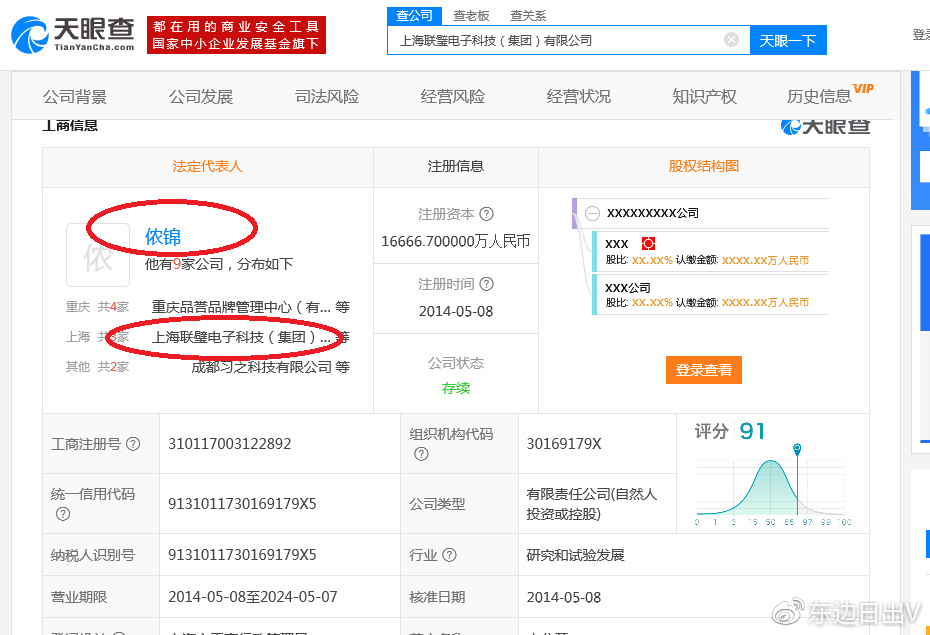Clear the search box with the X icon
This screenshot has height=635, width=930.
[x=731, y=40]
